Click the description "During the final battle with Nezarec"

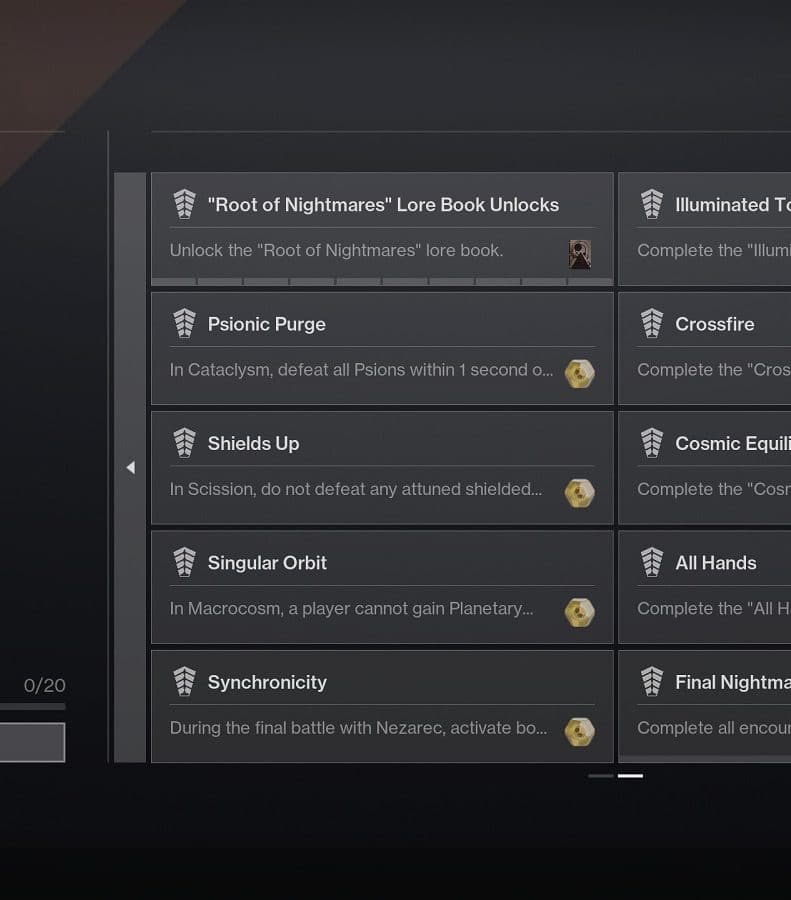307,728
